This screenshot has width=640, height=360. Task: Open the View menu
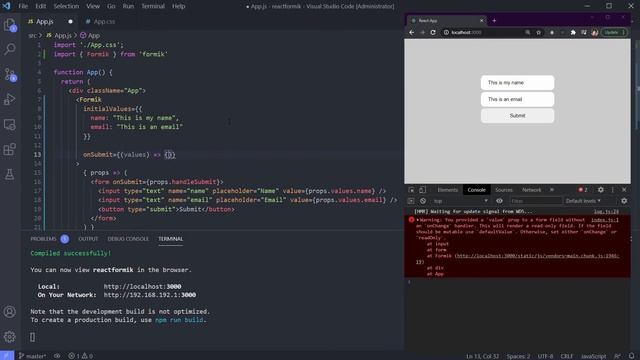pos(93,6)
